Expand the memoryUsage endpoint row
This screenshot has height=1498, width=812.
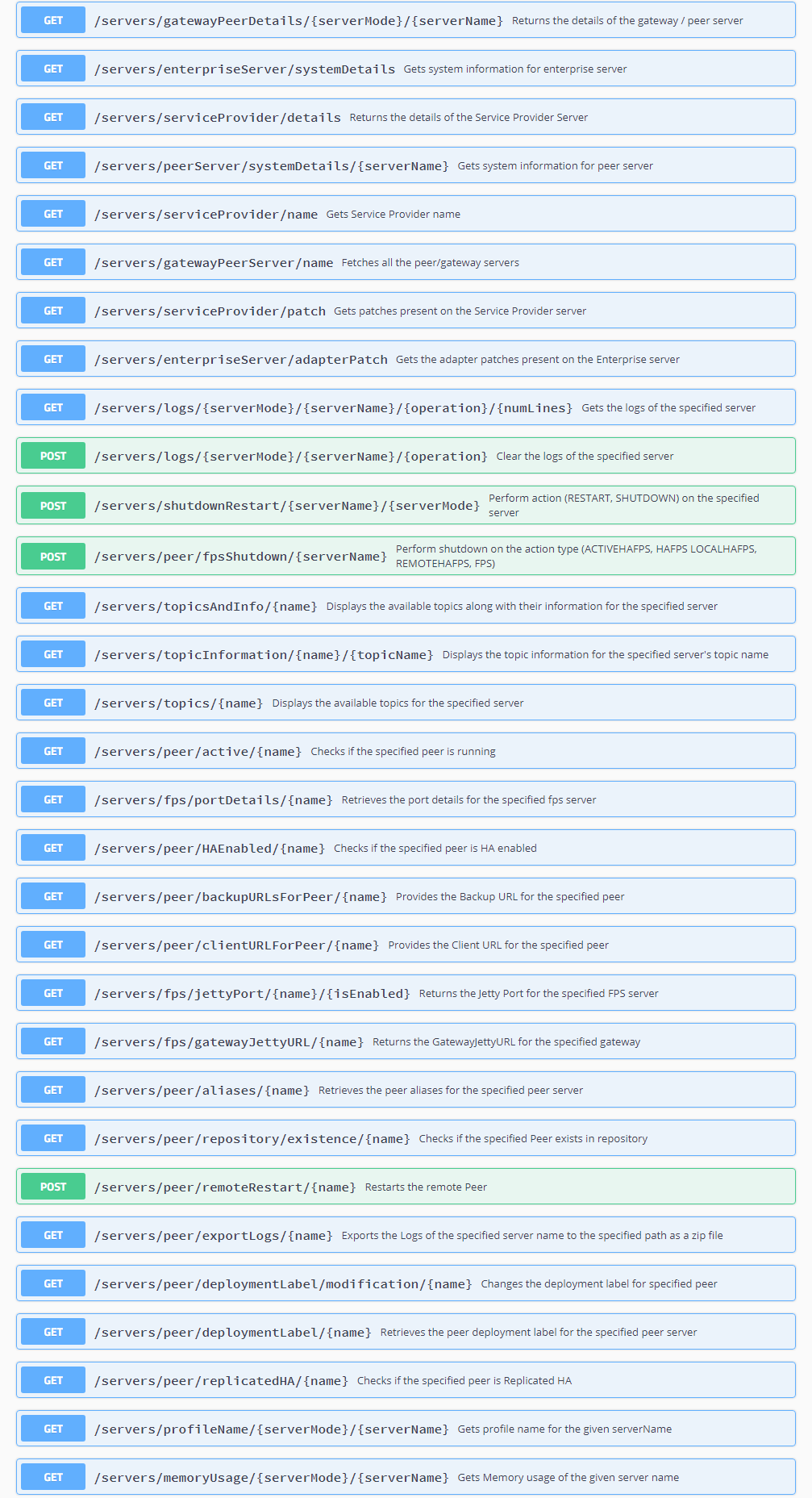271,1478
